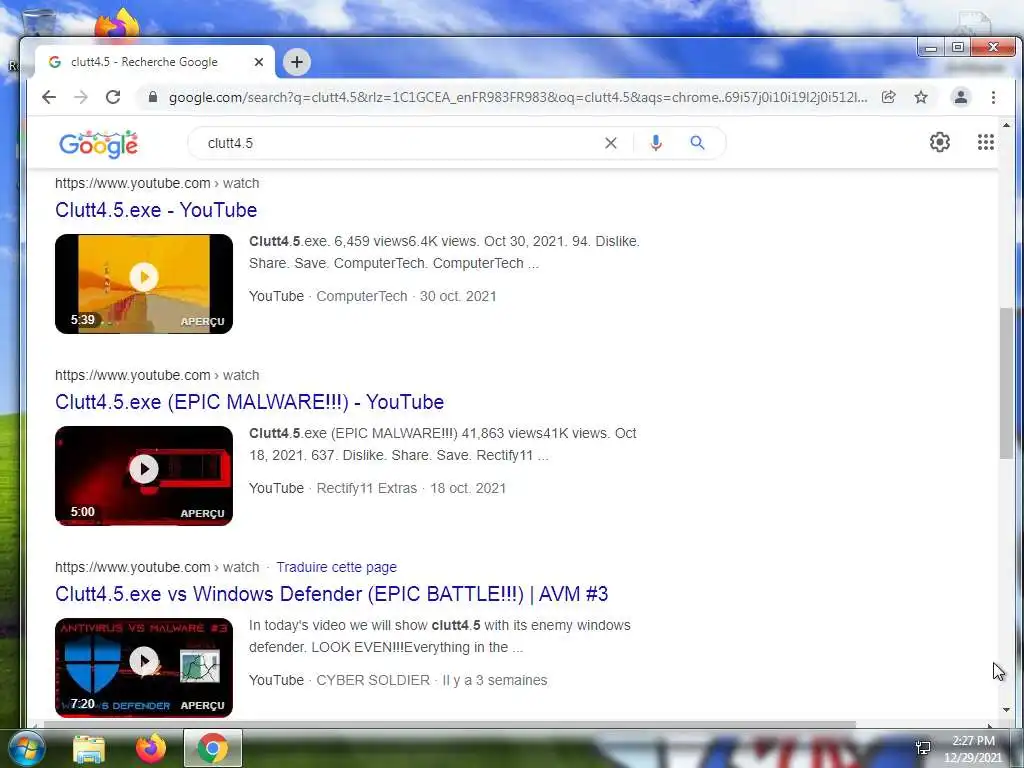Click 'CYBER SOLDIER · Il y a 3 semaines'

[x=432, y=680]
